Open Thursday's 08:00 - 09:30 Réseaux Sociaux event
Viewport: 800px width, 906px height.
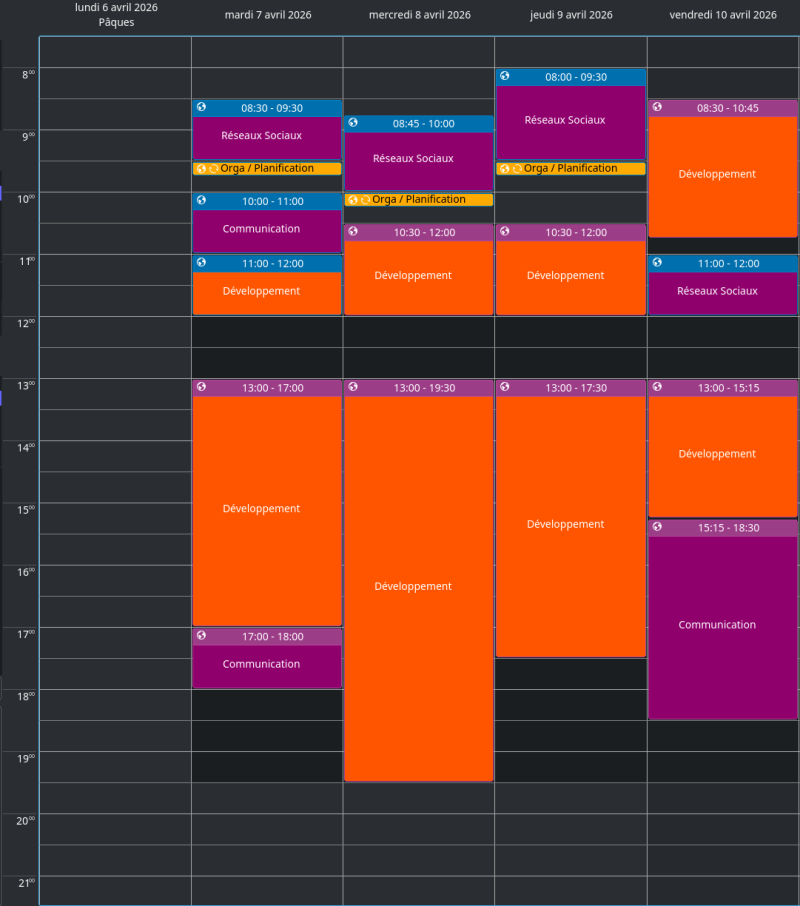click(571, 114)
